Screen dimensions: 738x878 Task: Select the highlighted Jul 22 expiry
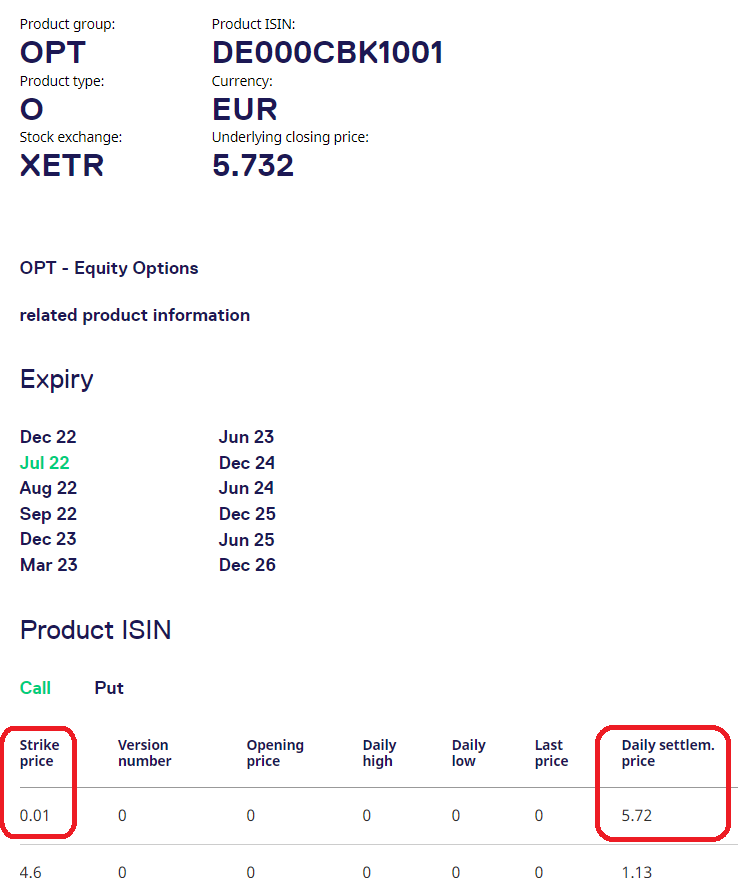[x=45, y=463]
